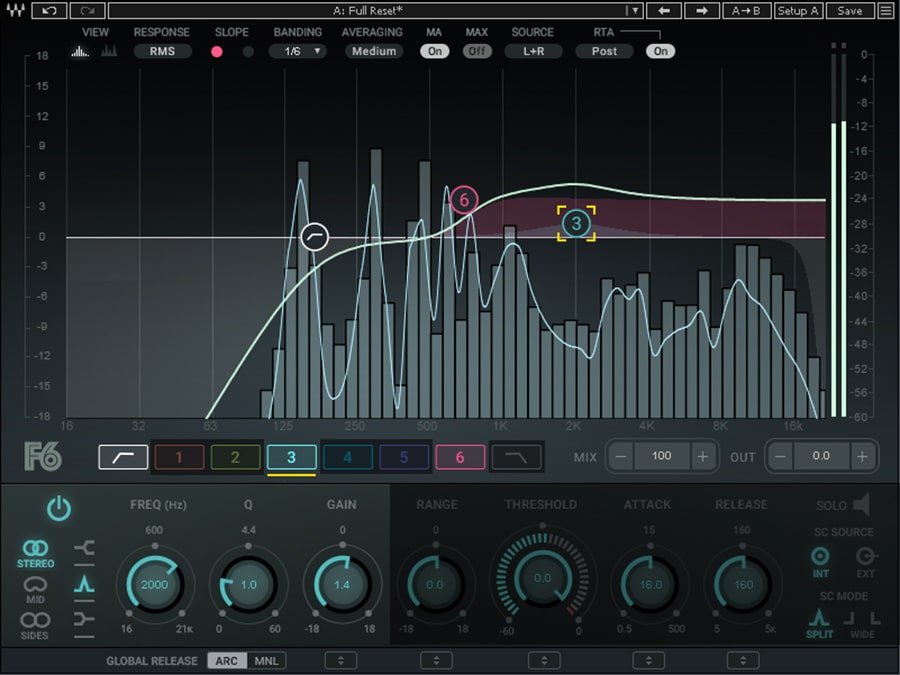Open the preset list dropdown arrow

click(635, 10)
